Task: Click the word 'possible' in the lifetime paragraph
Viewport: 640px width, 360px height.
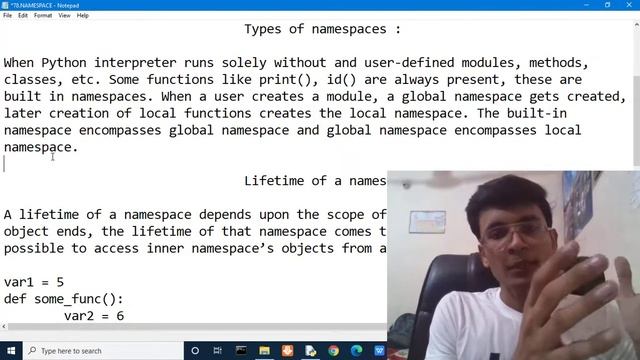Action: [34, 249]
